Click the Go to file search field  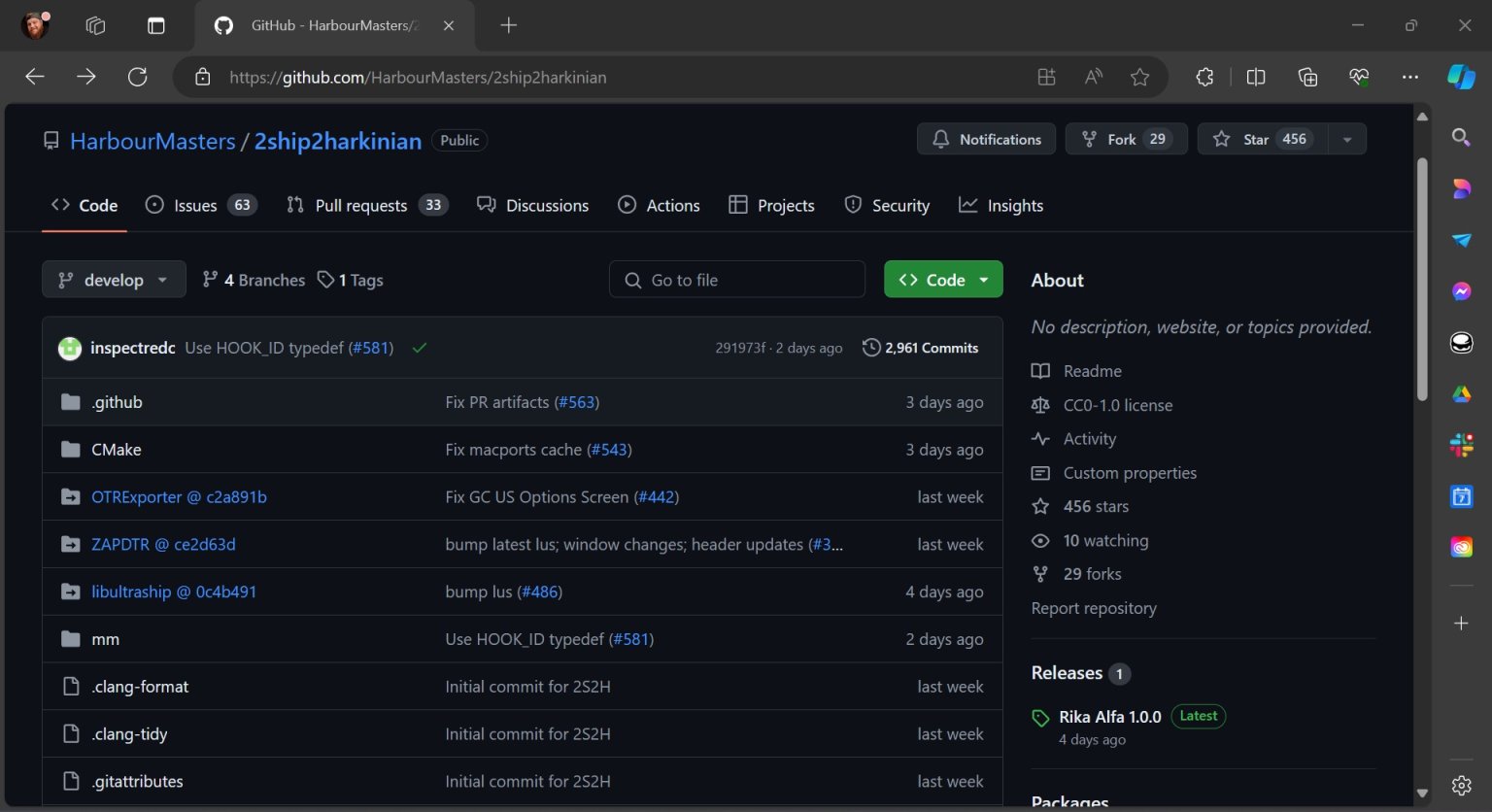(x=737, y=280)
